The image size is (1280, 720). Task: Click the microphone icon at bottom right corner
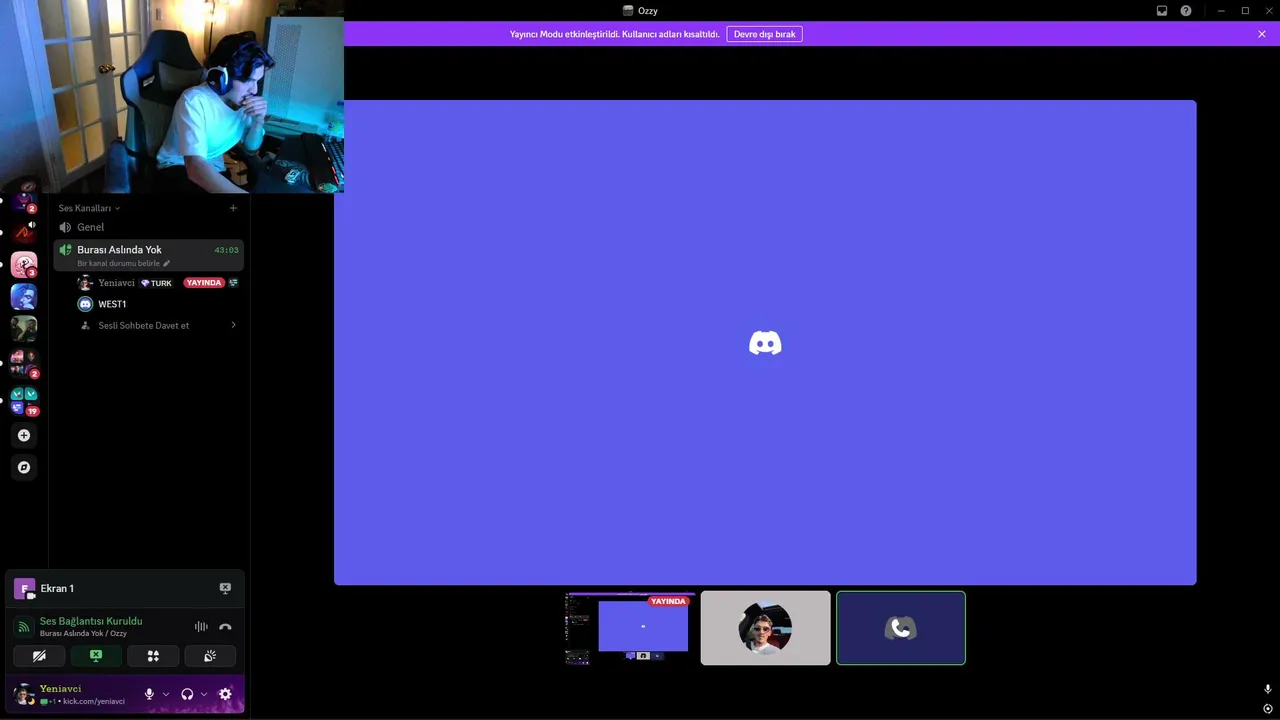tap(1268, 690)
